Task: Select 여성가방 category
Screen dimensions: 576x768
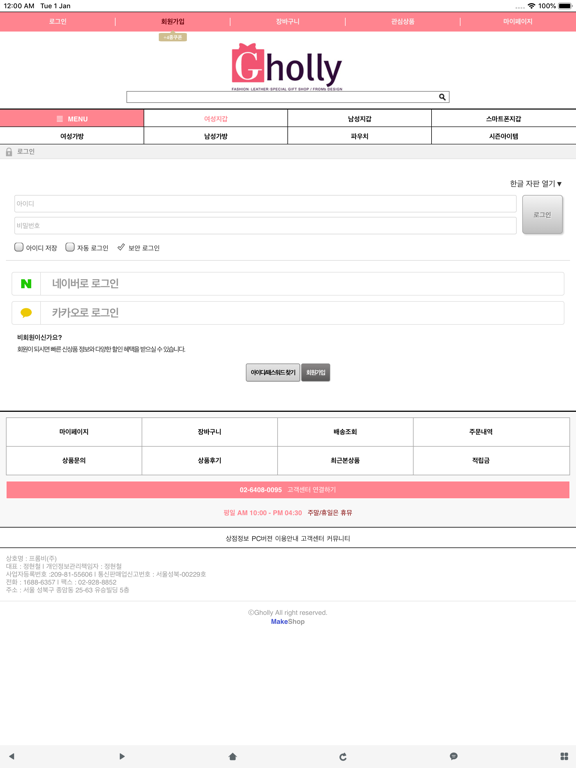Action: click(72, 136)
